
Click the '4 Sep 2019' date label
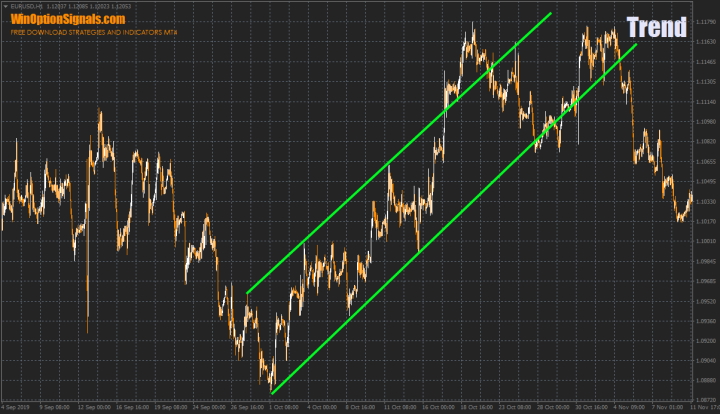pyautogui.click(x=16, y=408)
